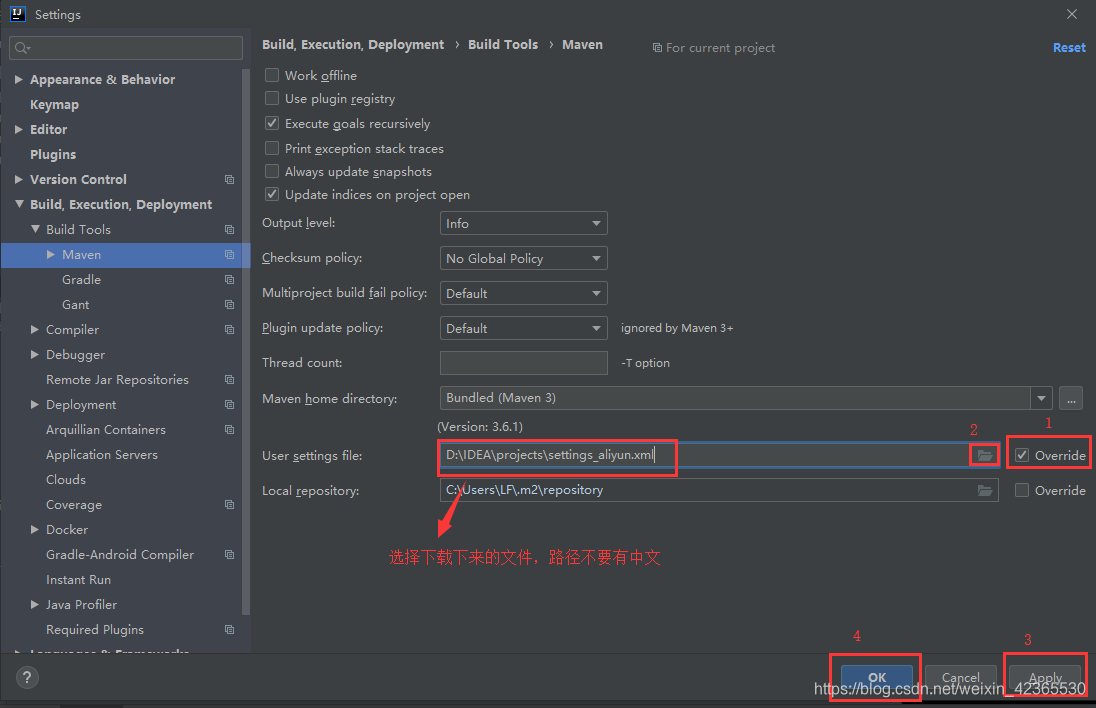Image resolution: width=1096 pixels, height=708 pixels.
Task: Click project-level icon next to Gradle-Android Compiler
Action: click(229, 554)
